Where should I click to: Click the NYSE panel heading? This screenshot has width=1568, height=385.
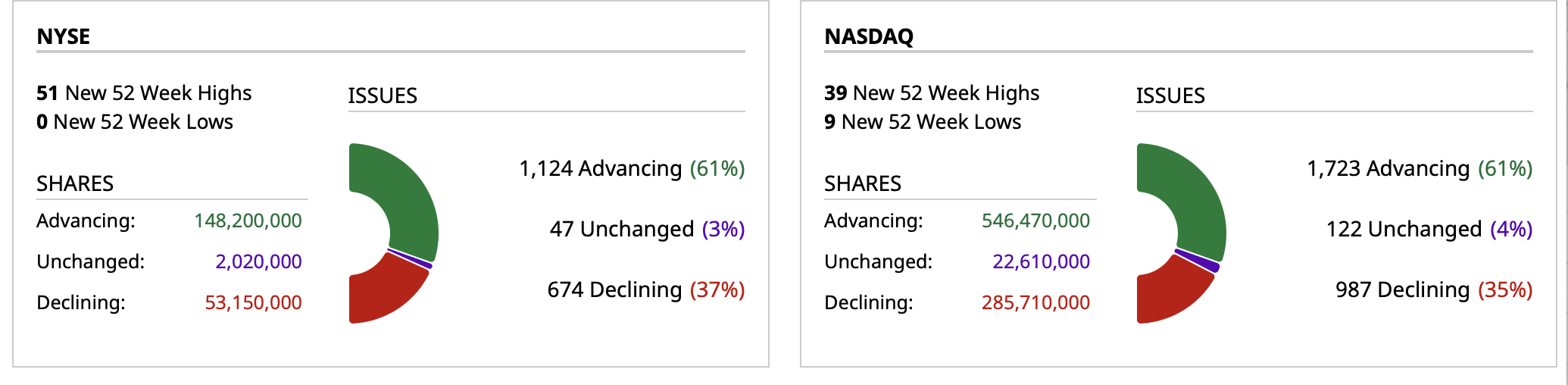click(64, 36)
